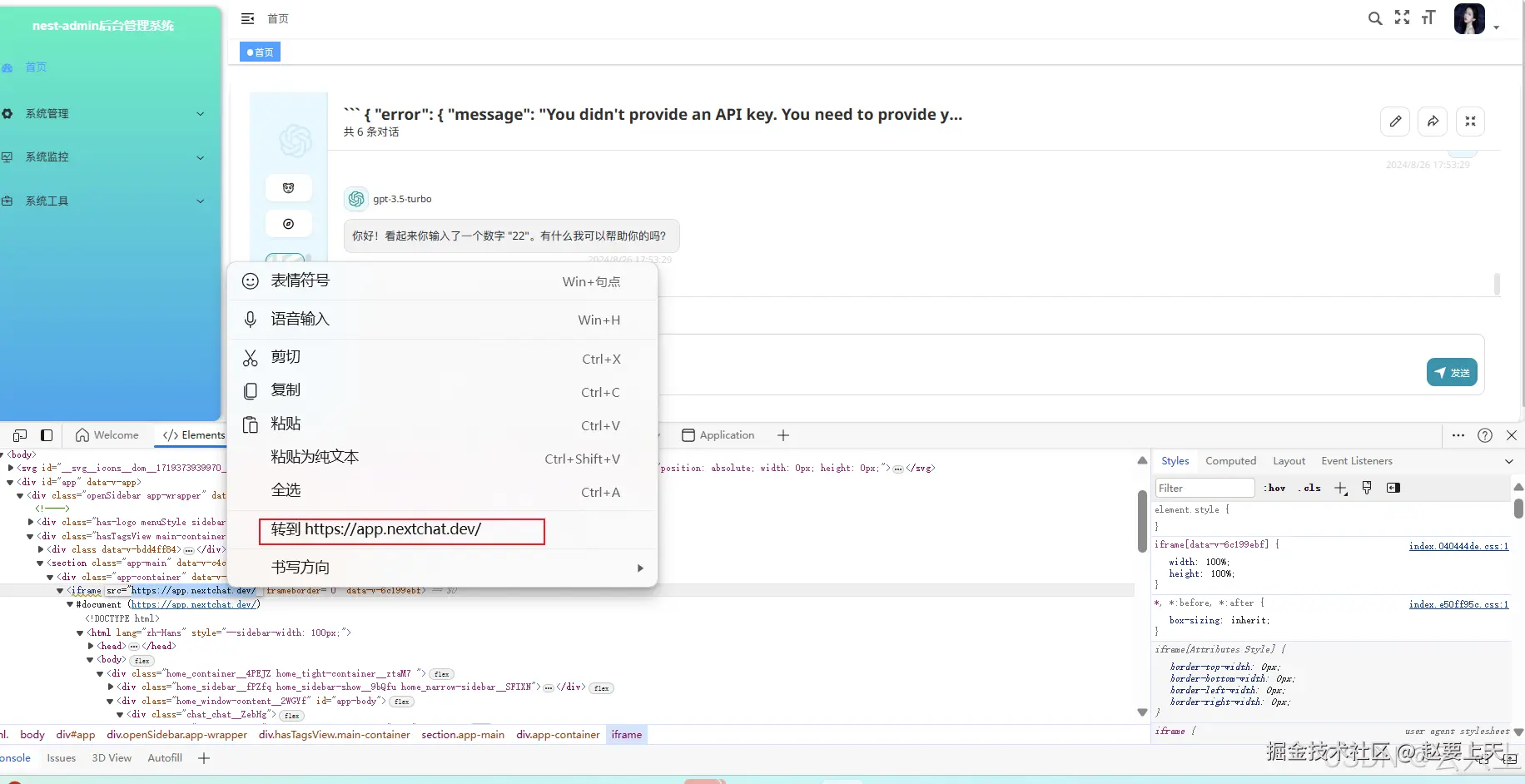Open the index.040444de.css:1 stylesheet link
Image resolution: width=1525 pixels, height=784 pixels.
click(x=1458, y=546)
